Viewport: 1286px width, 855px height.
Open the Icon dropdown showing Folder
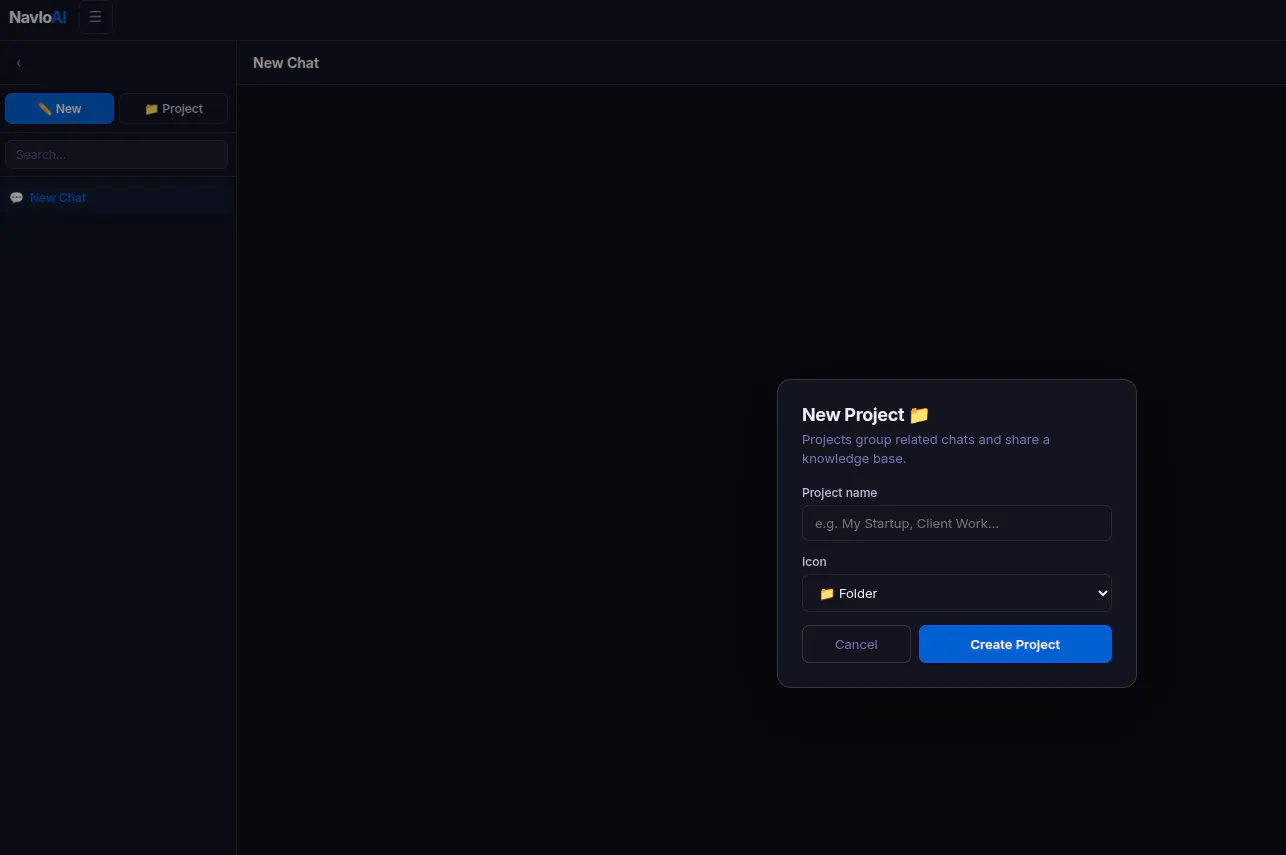pos(956,593)
